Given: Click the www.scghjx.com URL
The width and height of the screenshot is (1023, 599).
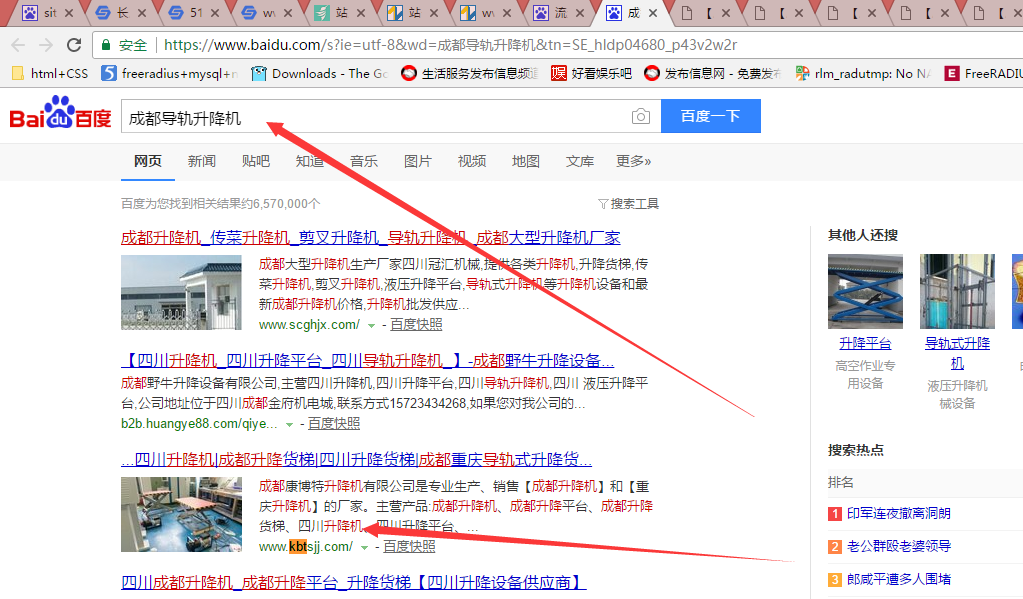Looking at the screenshot, I should pyautogui.click(x=309, y=324).
